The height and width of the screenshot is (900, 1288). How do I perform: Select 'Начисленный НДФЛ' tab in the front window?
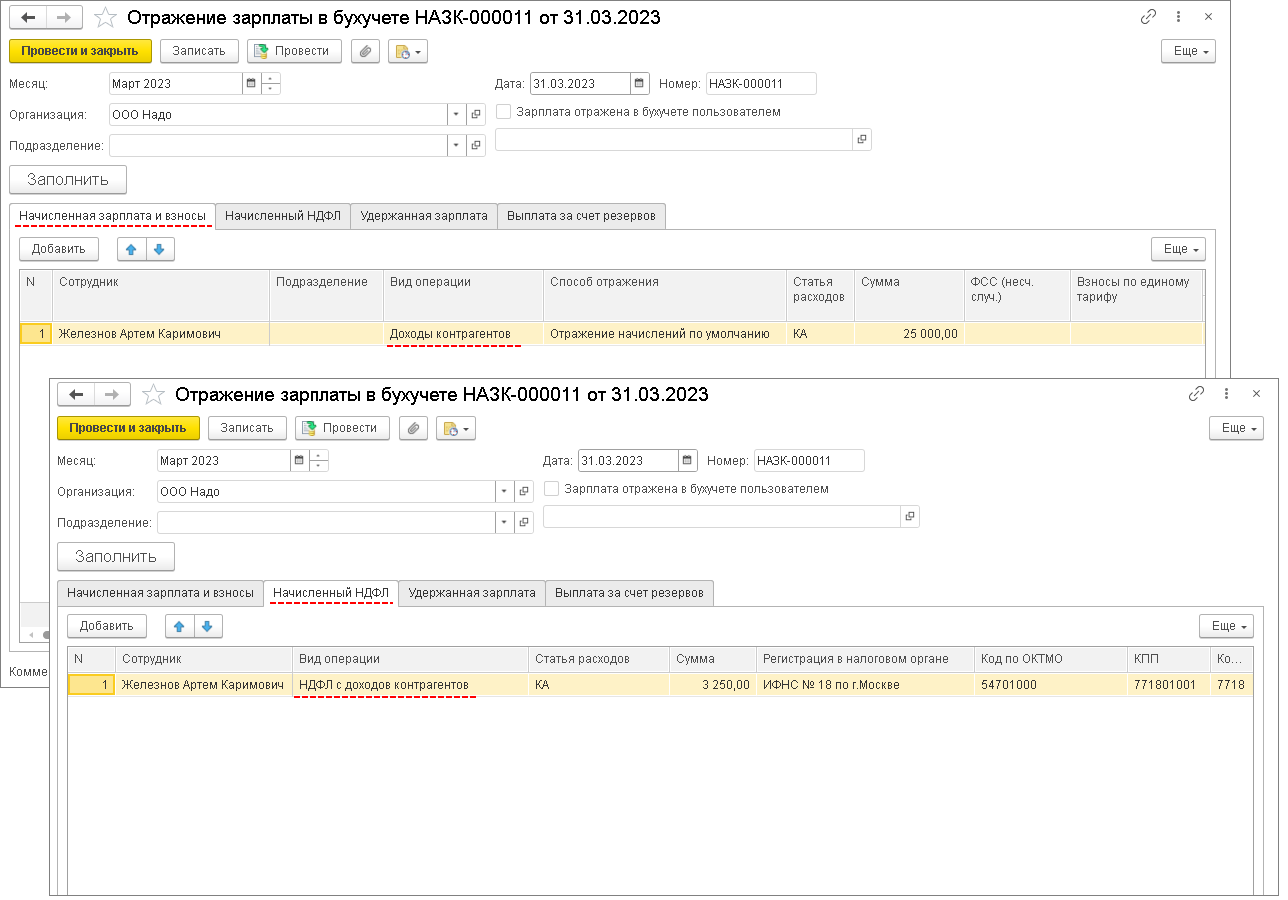(331, 593)
